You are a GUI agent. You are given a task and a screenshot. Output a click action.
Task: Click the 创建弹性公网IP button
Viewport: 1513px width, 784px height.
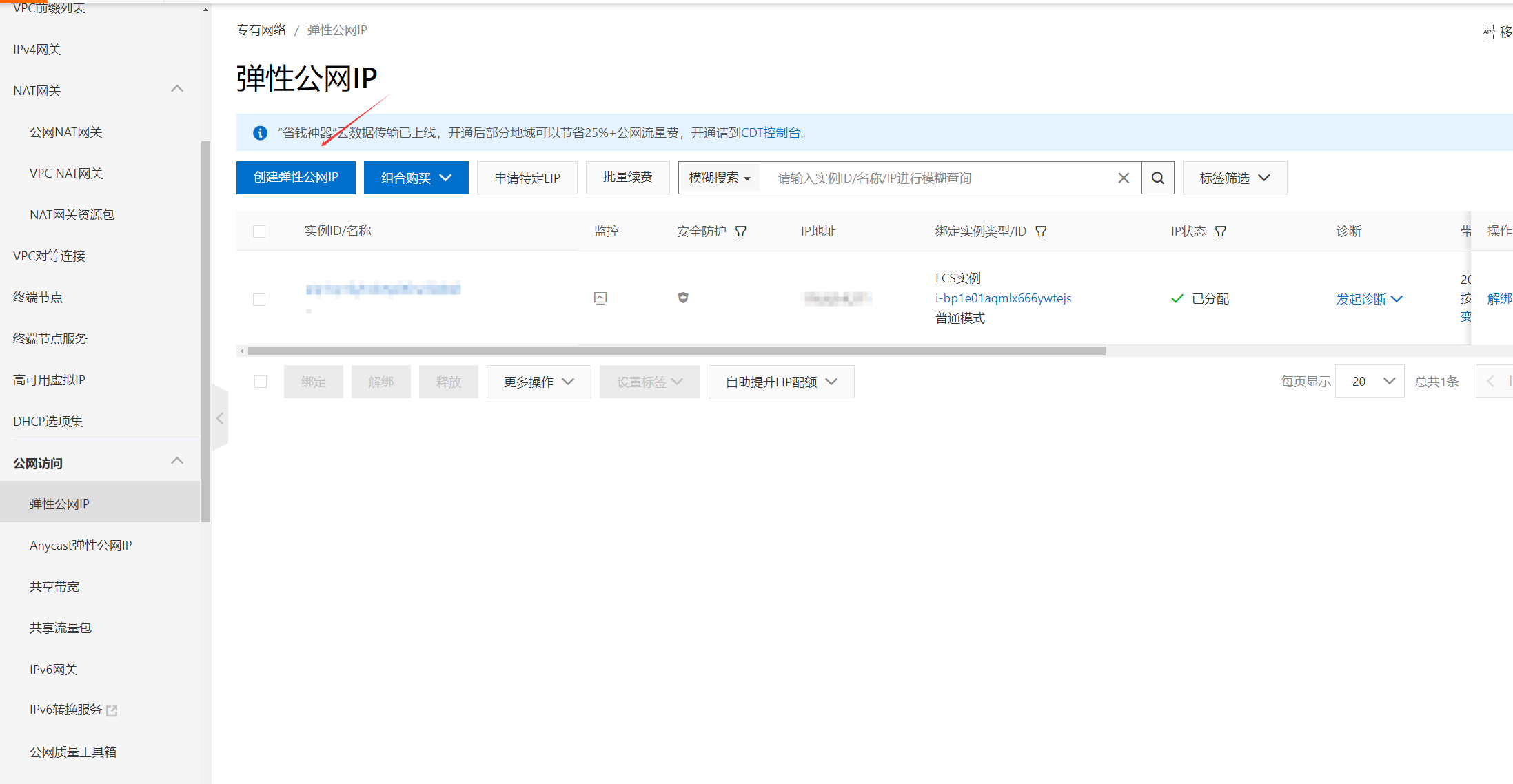click(x=296, y=178)
